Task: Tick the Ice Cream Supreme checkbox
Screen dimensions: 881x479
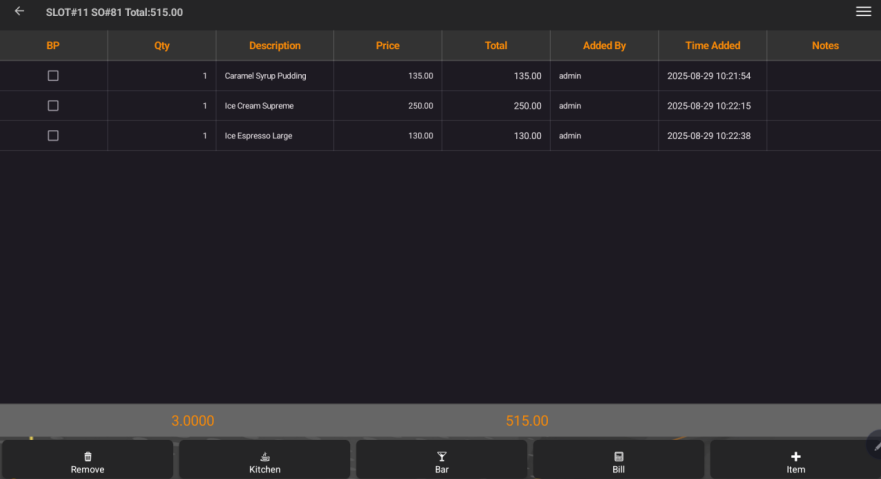Action: point(53,106)
